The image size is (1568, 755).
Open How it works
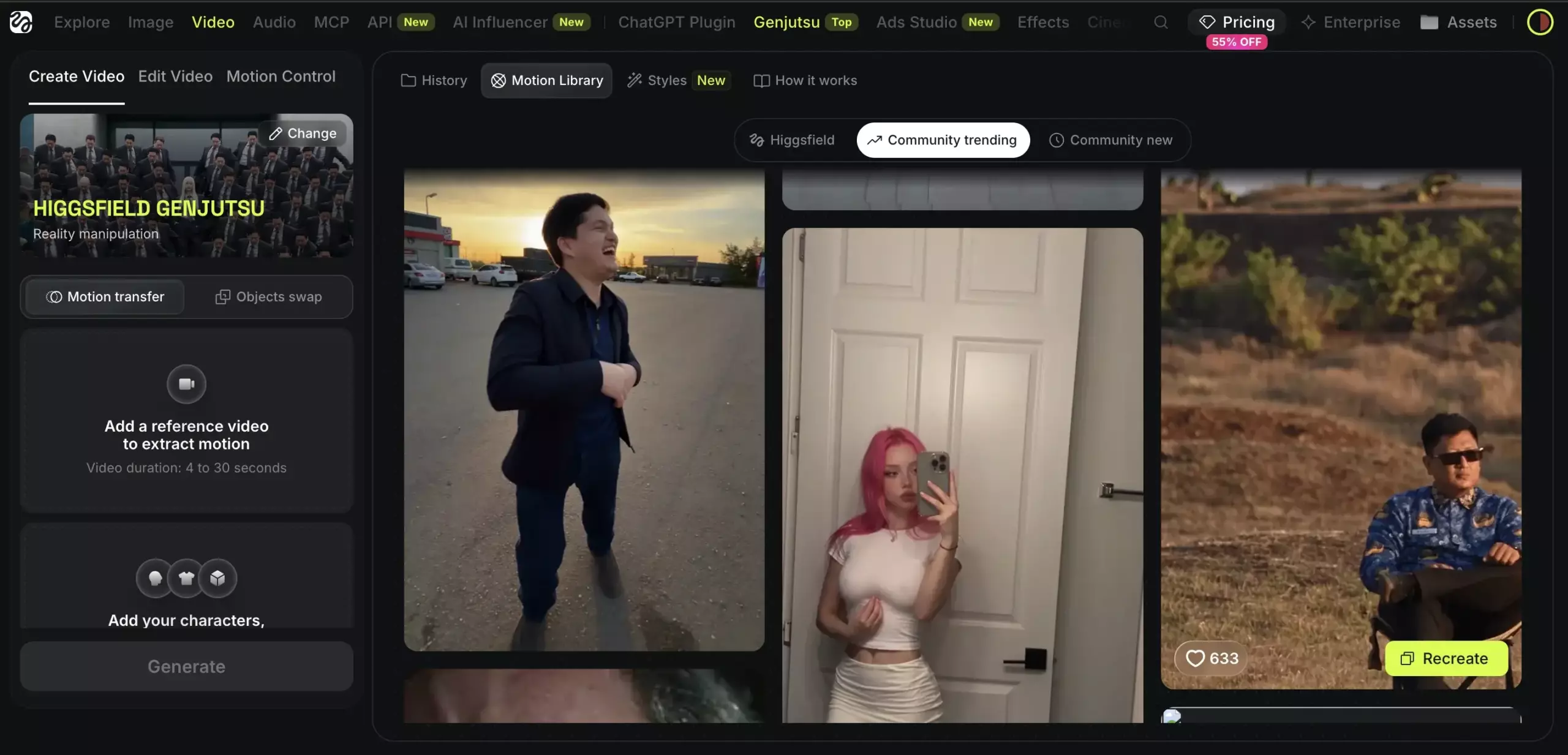coord(805,80)
